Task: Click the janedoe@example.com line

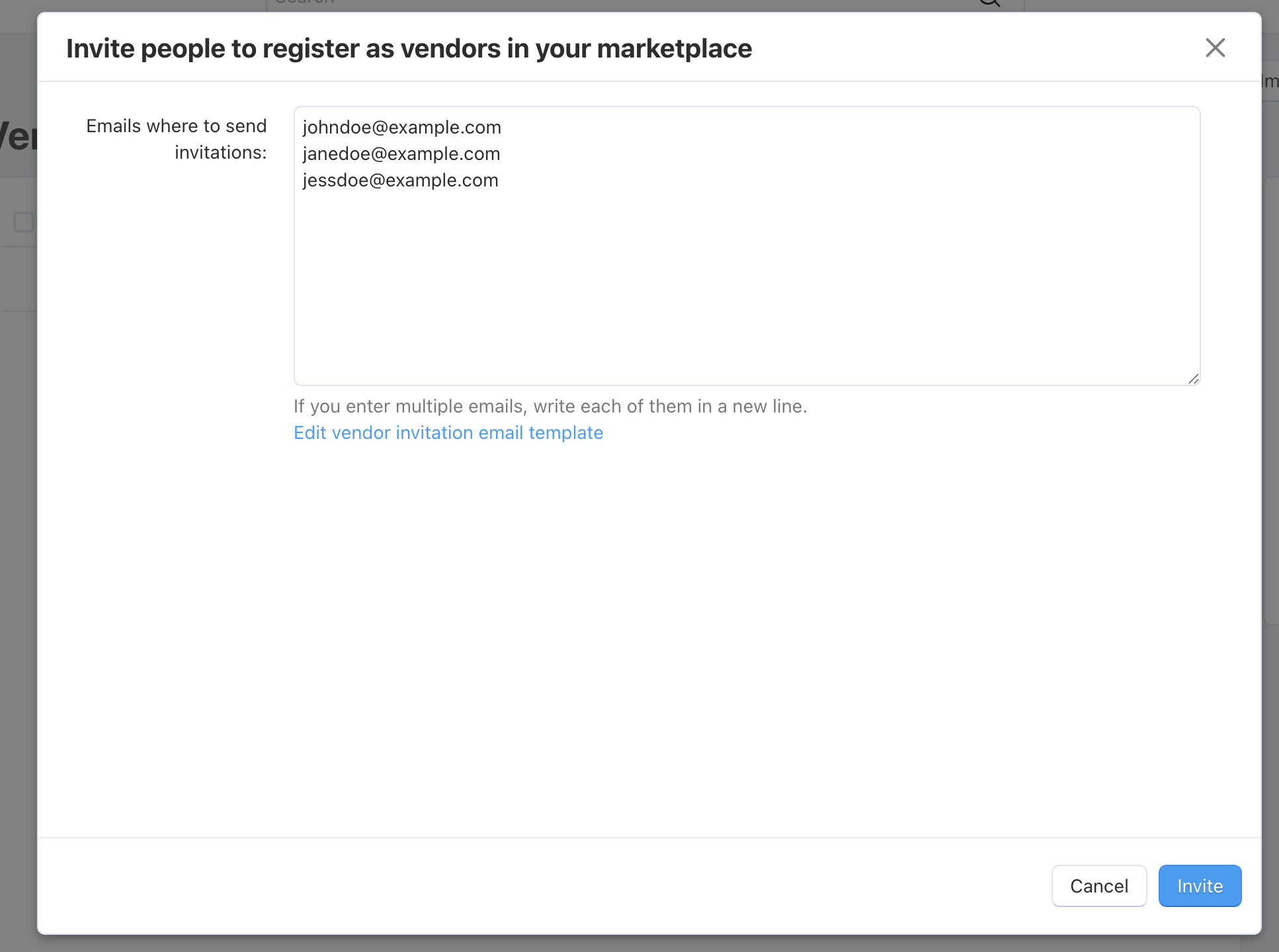Action: pyautogui.click(x=401, y=153)
